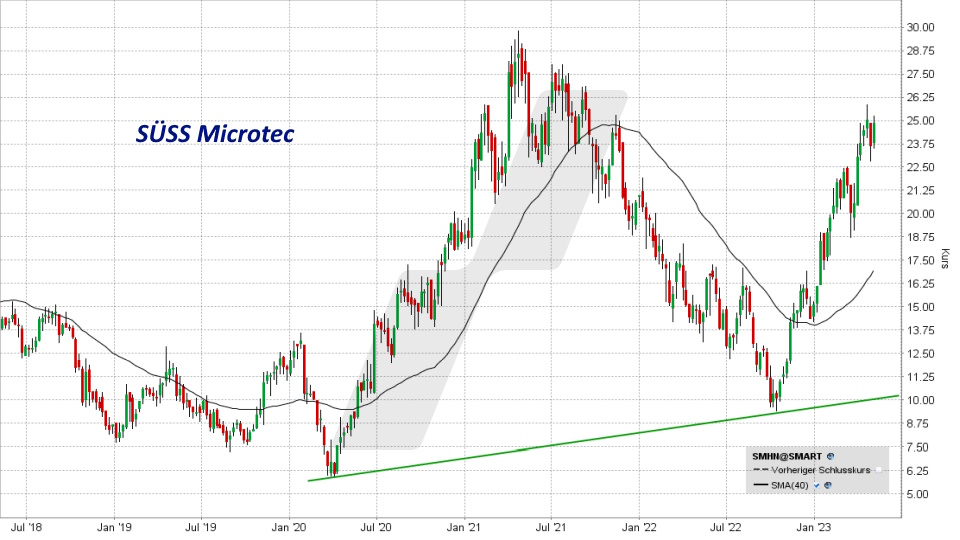Click the Jul '18 date label
The width and height of the screenshot is (960, 540).
[x=27, y=527]
